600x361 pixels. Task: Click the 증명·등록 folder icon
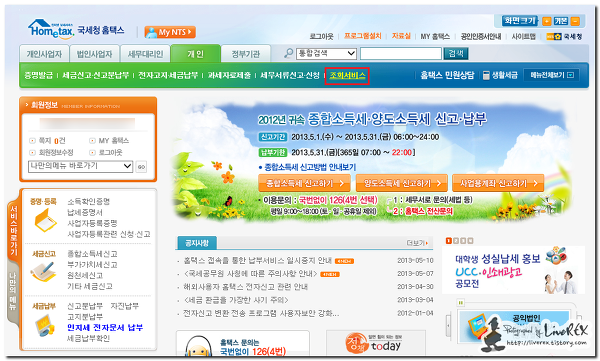(45, 221)
